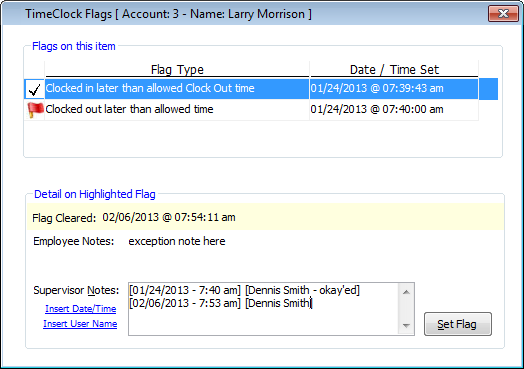Click the Supervisor Notes label
The height and width of the screenshot is (369, 524).
pyautogui.click(x=76, y=290)
